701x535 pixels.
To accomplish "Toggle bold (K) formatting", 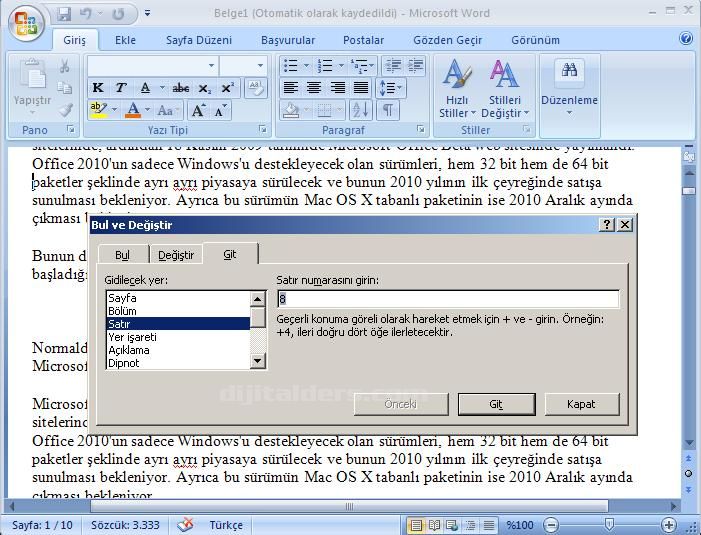I will 98,88.
